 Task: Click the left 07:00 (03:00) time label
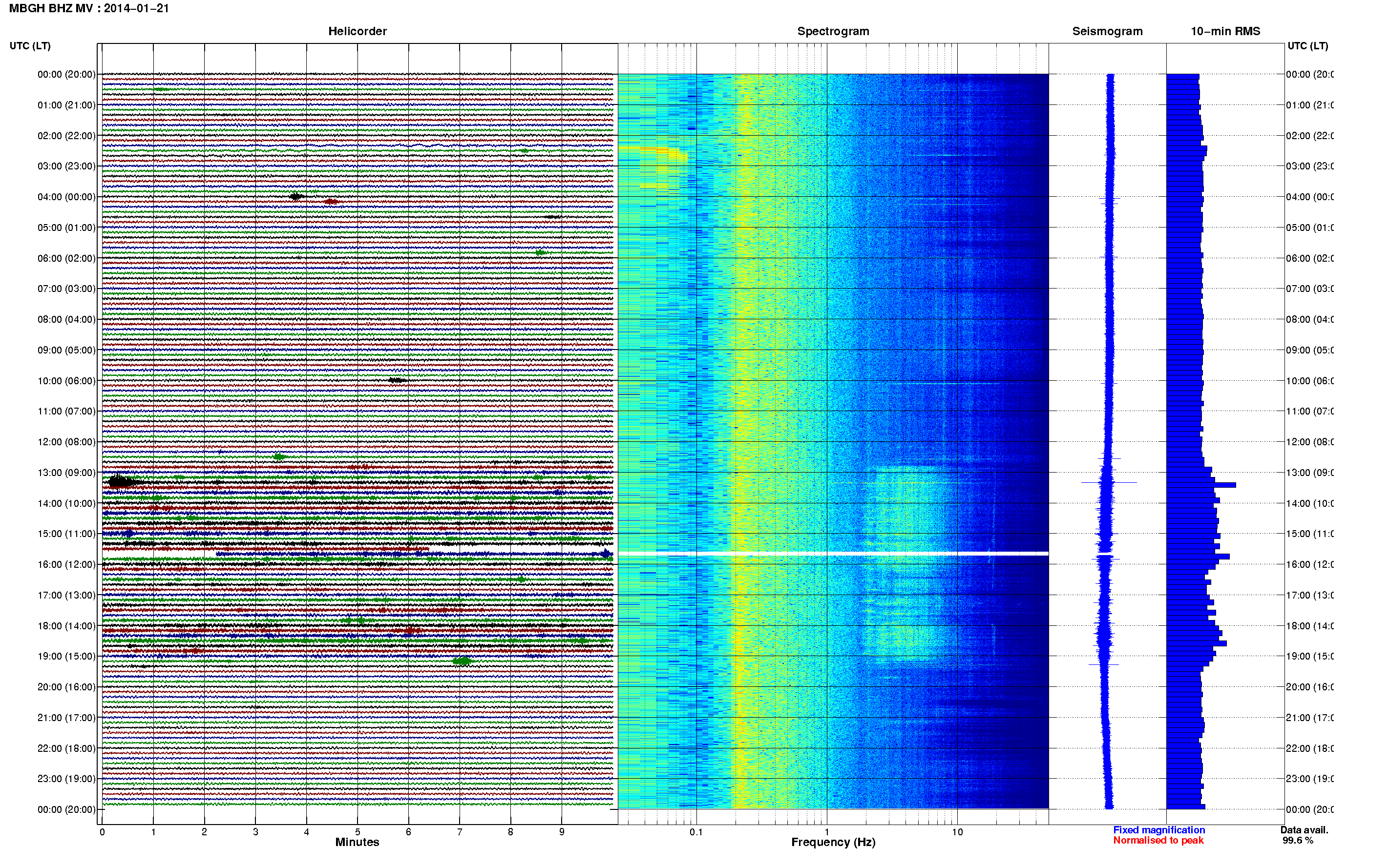point(66,289)
